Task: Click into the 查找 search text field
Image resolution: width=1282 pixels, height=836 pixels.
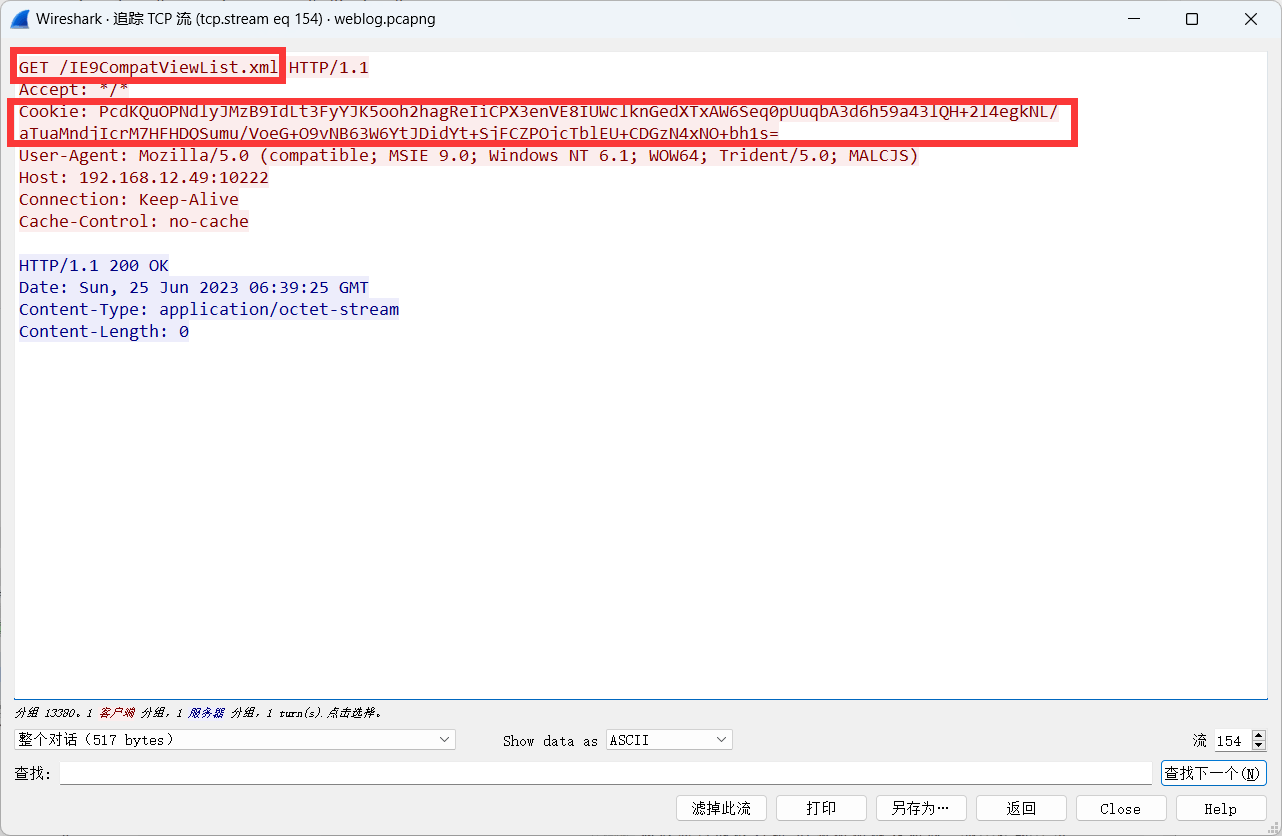Action: pos(605,773)
